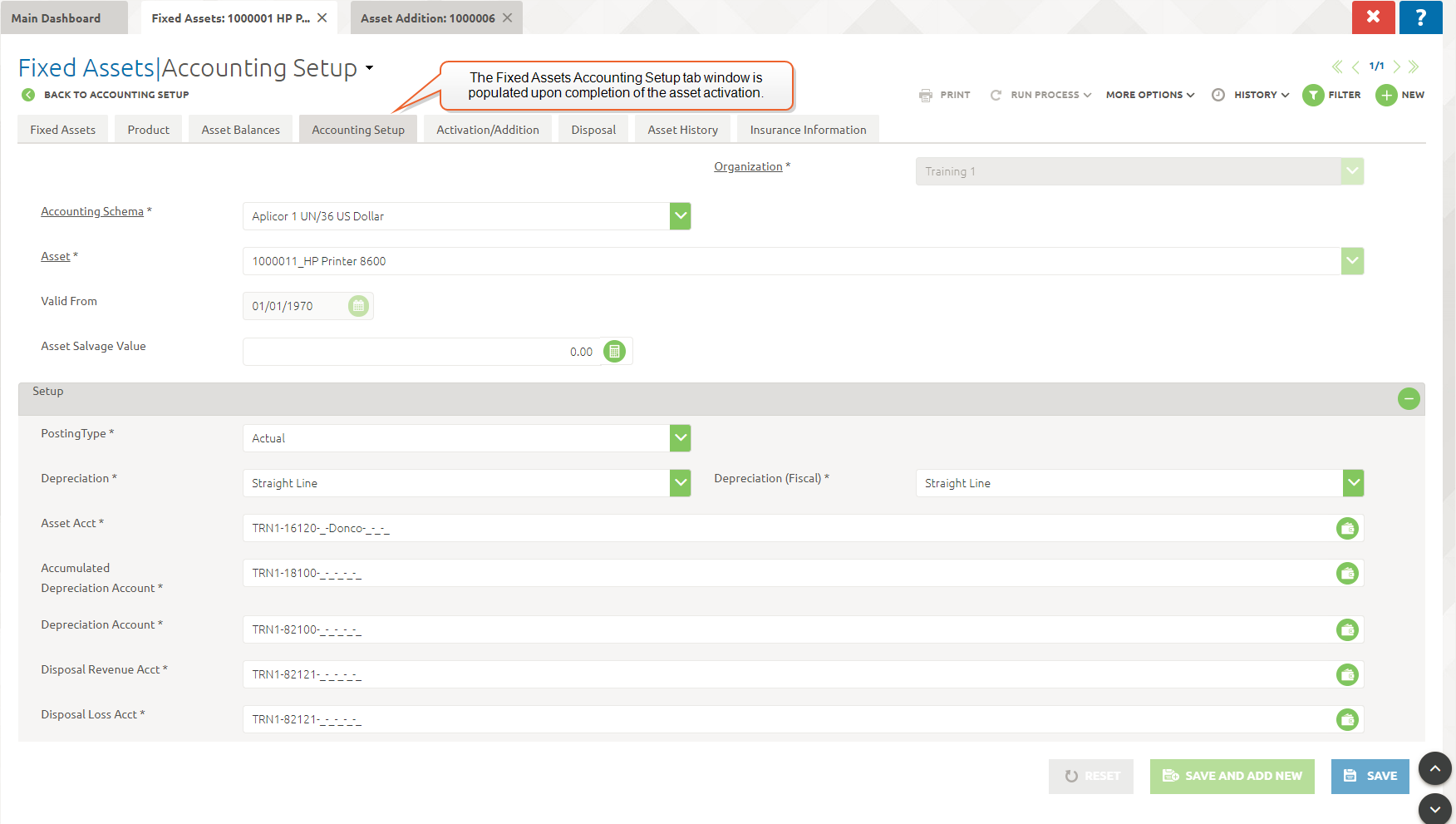Open the PostingType dropdown
Viewport: 1456px width, 824px height.
click(x=681, y=438)
